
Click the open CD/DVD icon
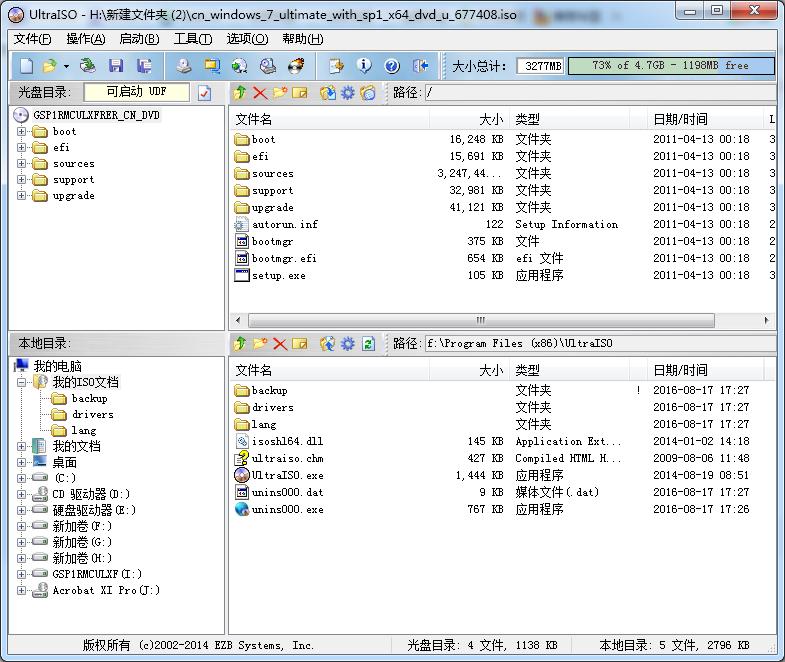coord(88,66)
